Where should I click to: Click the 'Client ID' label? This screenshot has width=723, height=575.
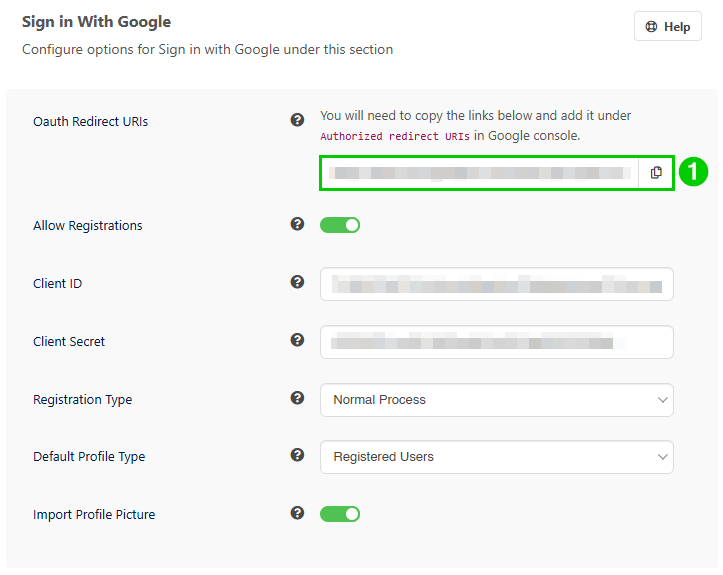58,284
